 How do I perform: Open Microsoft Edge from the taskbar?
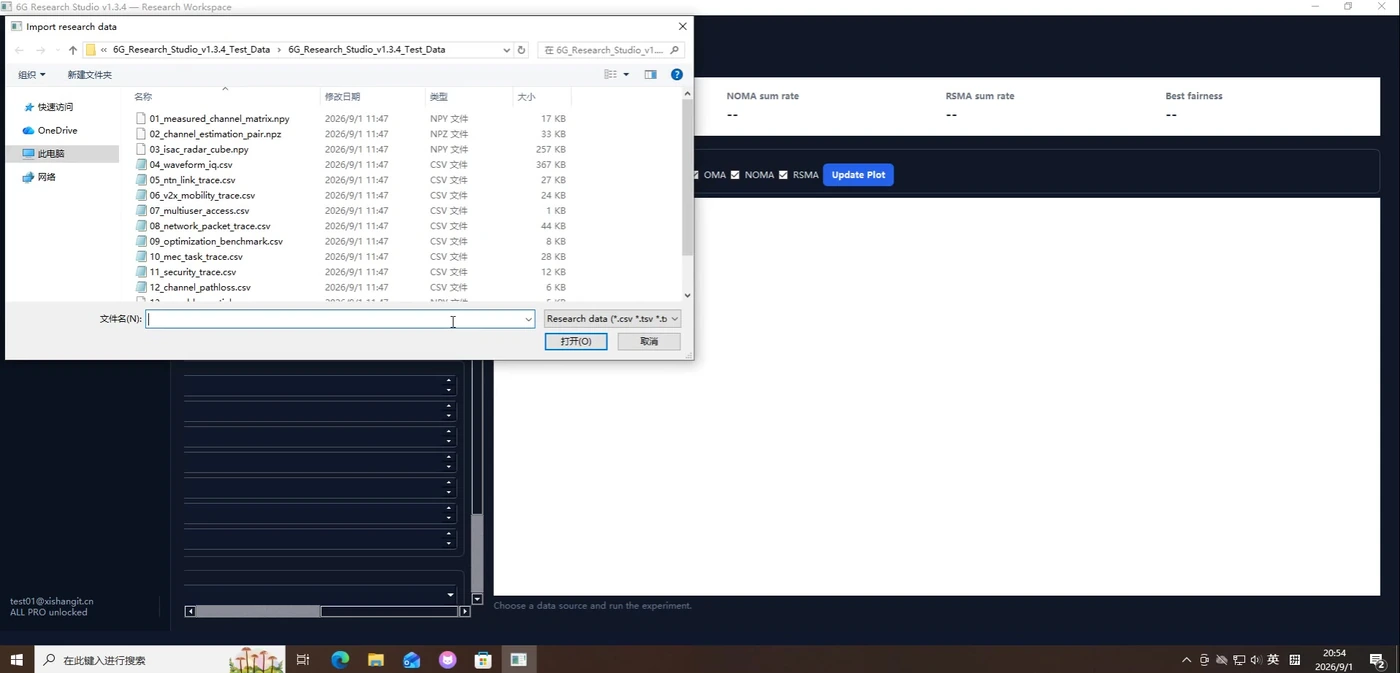pyautogui.click(x=340, y=660)
